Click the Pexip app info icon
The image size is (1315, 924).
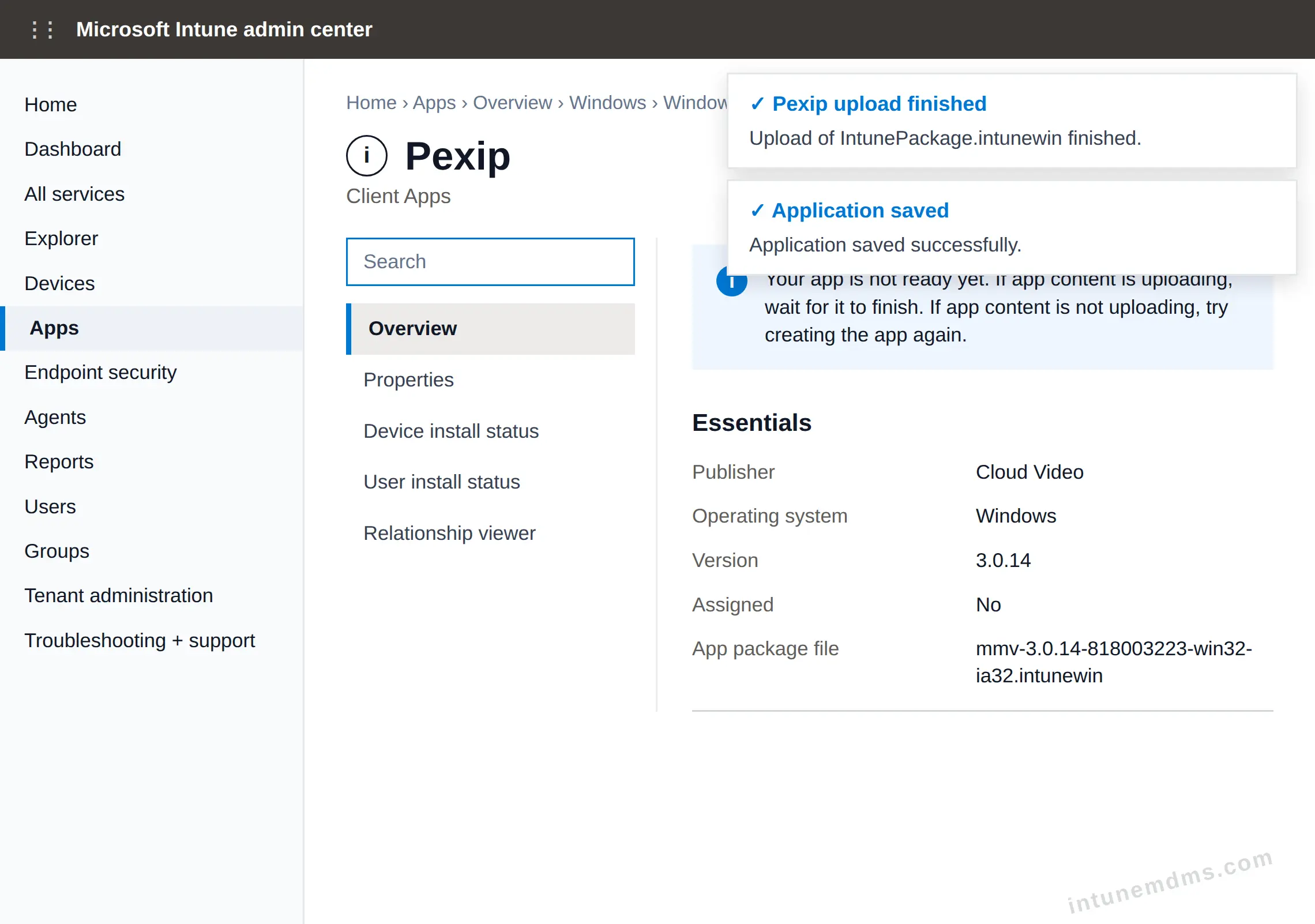pos(366,156)
